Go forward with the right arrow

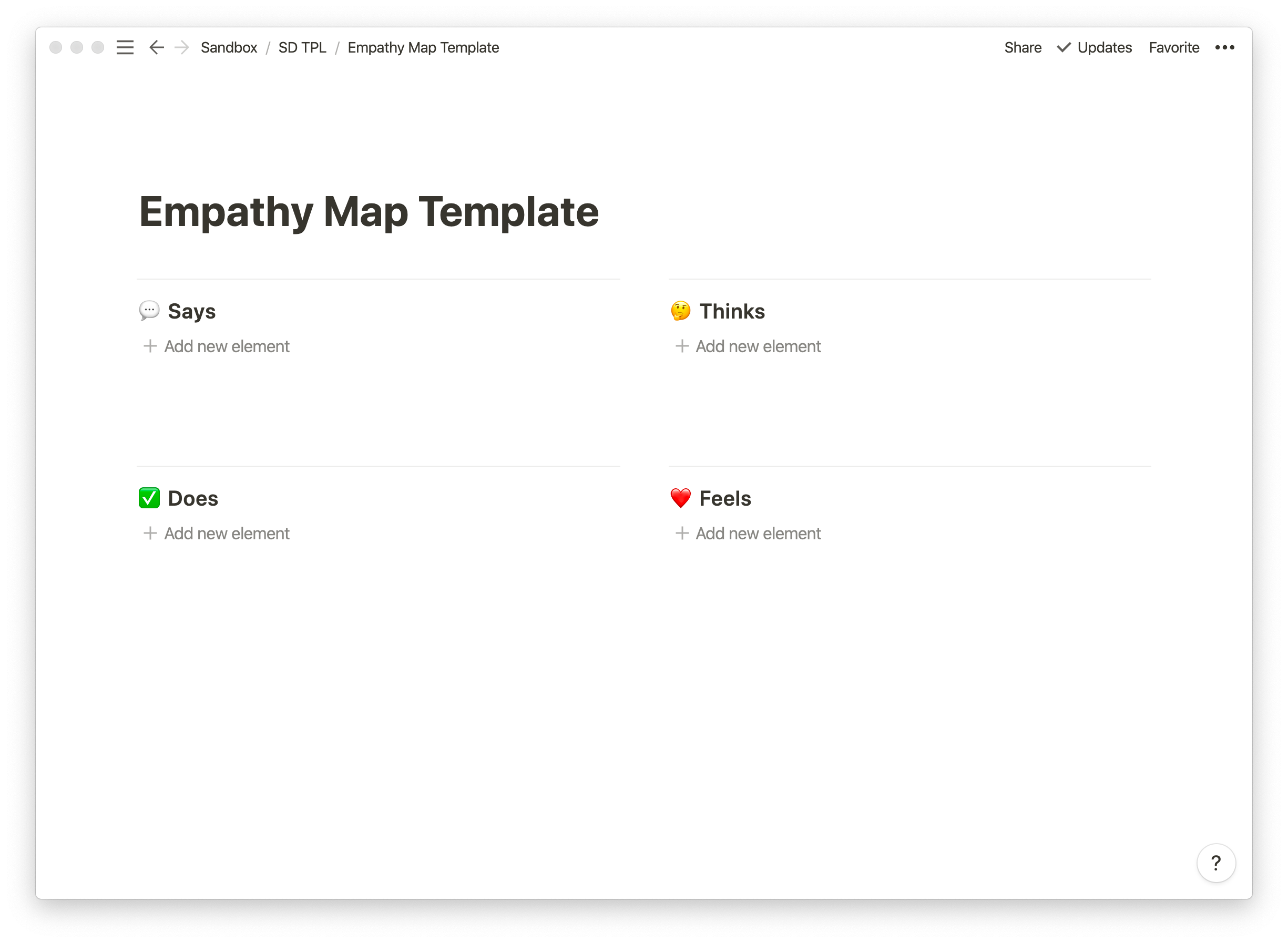point(181,47)
